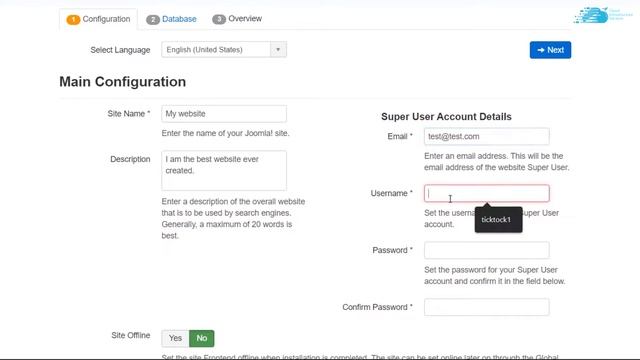Click the Email input field
This screenshot has width=640, height=360.
click(x=487, y=136)
